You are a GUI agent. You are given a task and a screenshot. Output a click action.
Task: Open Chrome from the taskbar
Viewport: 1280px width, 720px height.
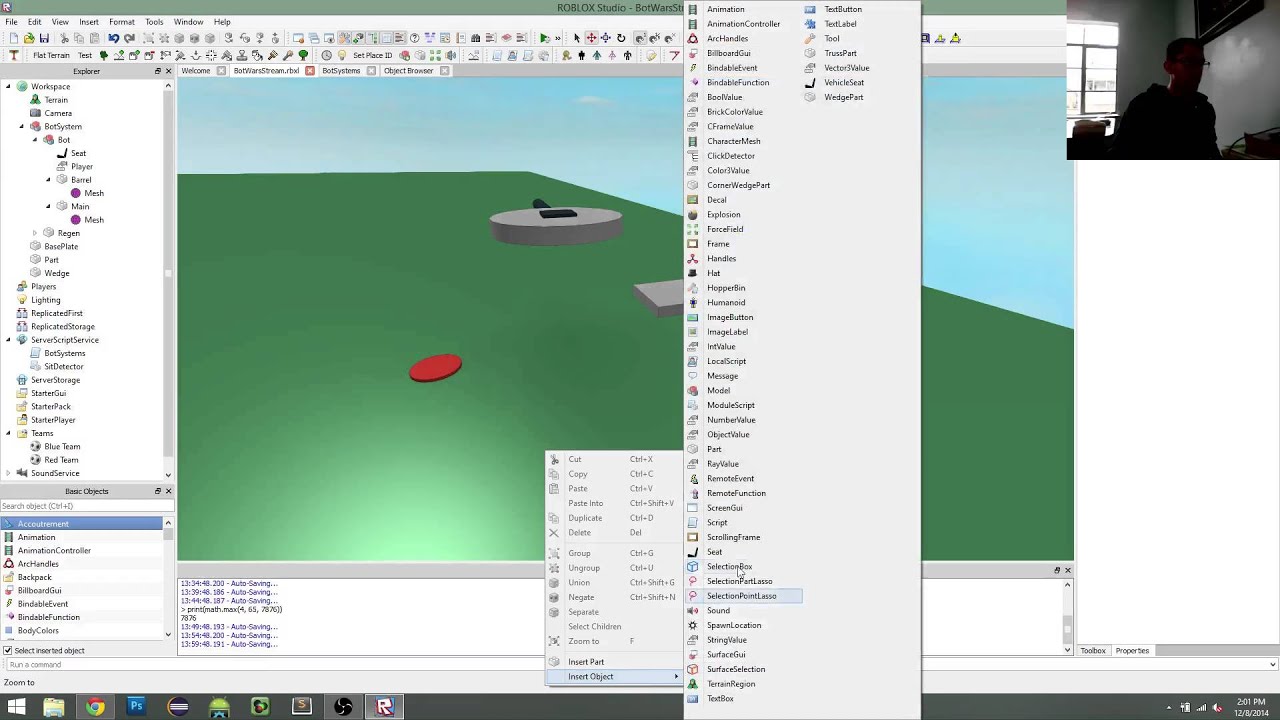(x=95, y=707)
